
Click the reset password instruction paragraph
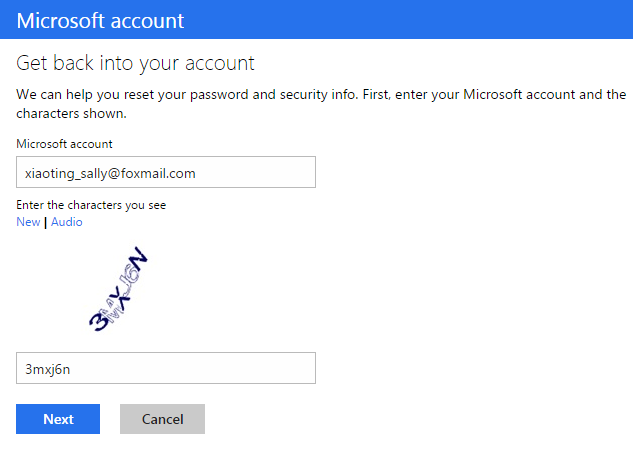tap(321, 104)
